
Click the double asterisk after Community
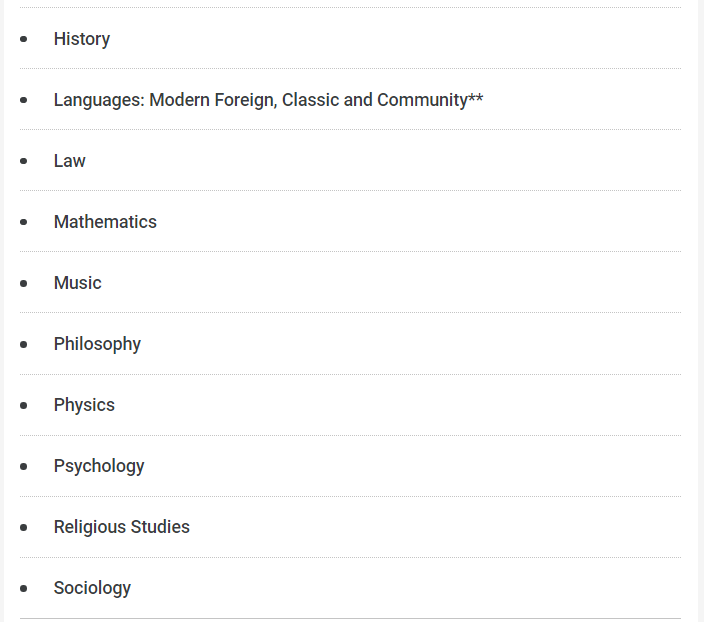click(476, 98)
